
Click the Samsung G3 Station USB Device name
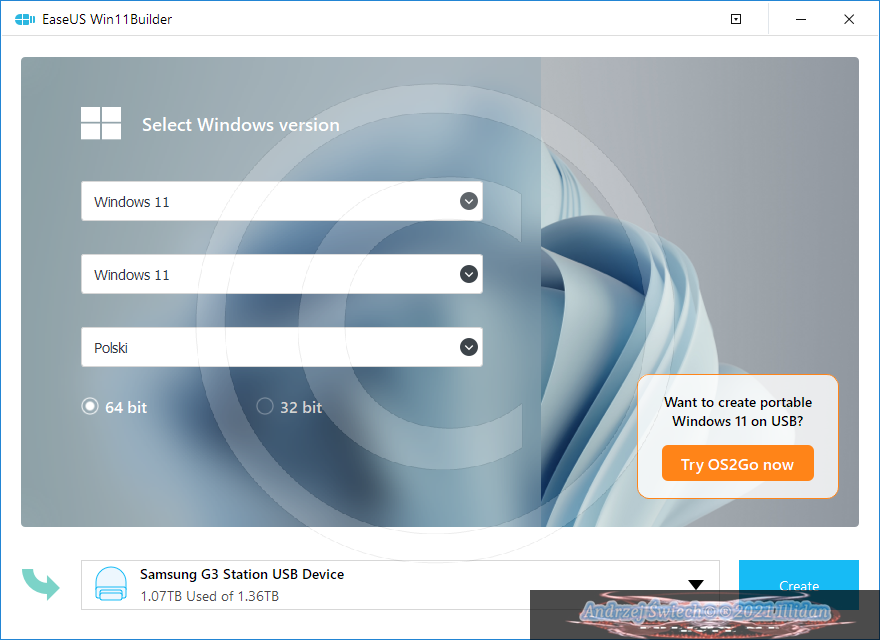242,574
